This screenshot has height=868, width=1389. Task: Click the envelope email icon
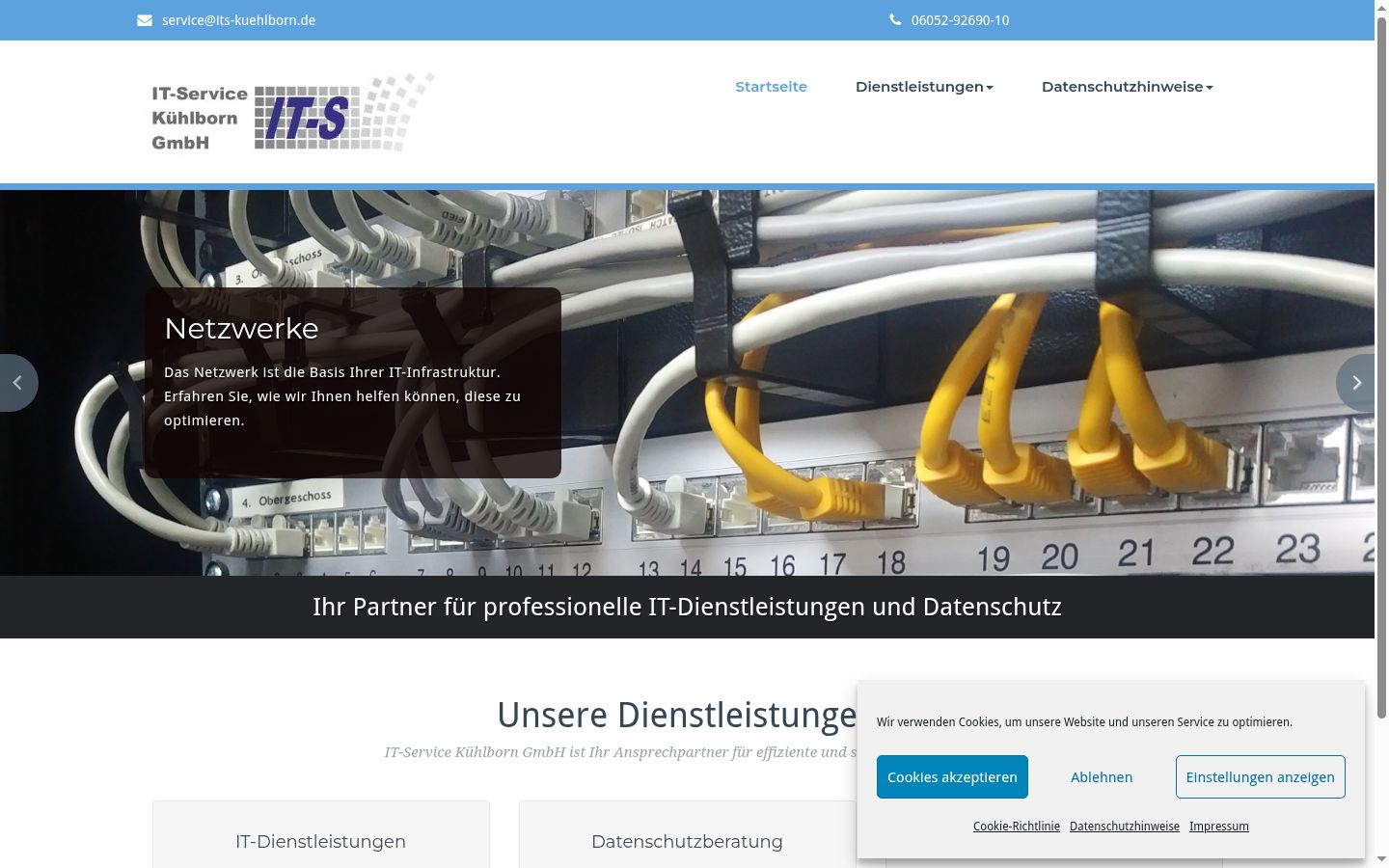pos(145,20)
